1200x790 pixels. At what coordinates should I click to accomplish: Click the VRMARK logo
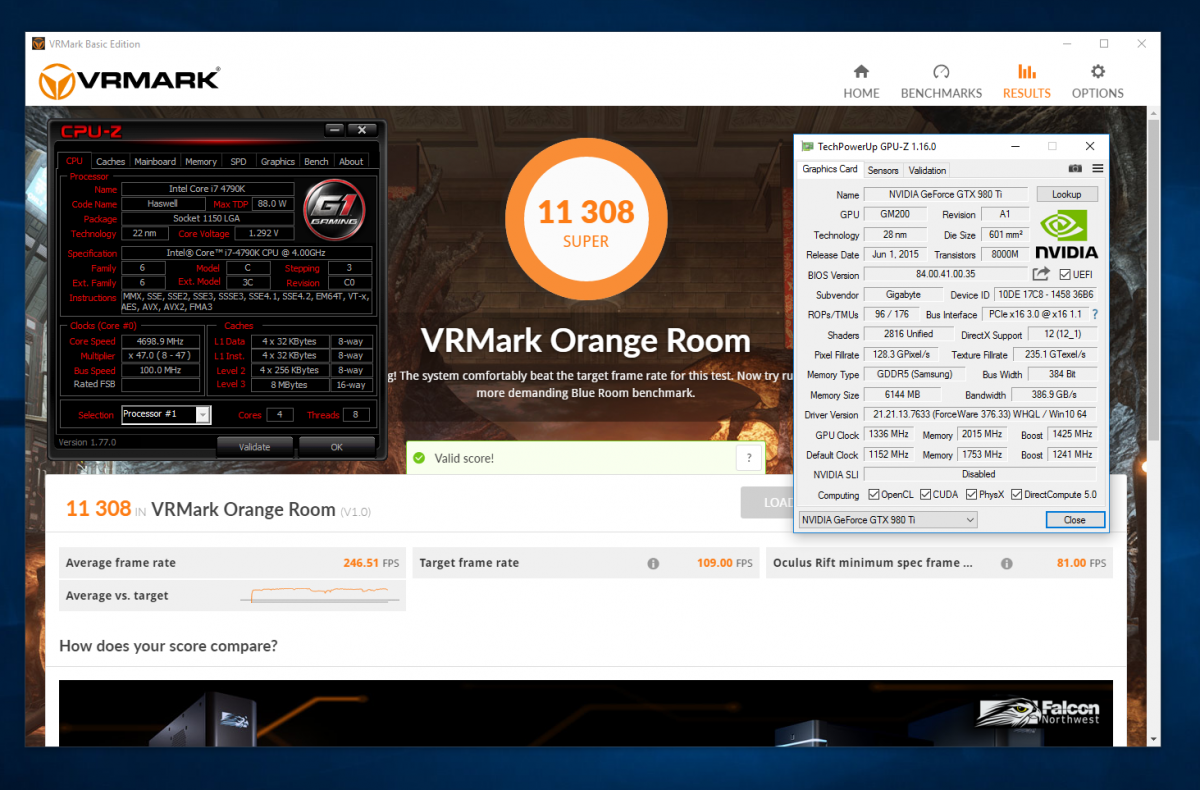(x=129, y=80)
